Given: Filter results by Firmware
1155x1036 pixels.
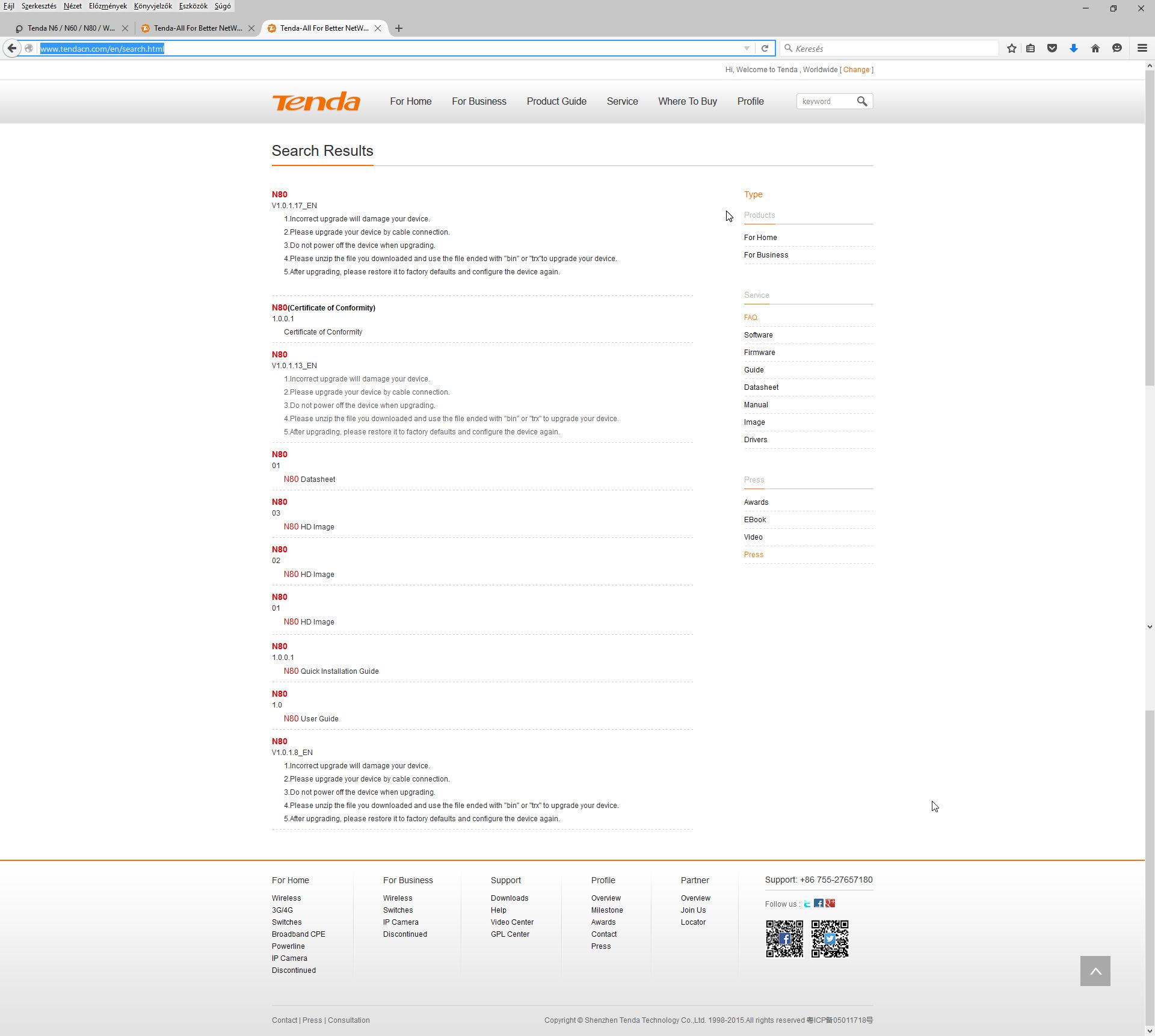Looking at the screenshot, I should click(x=760, y=353).
